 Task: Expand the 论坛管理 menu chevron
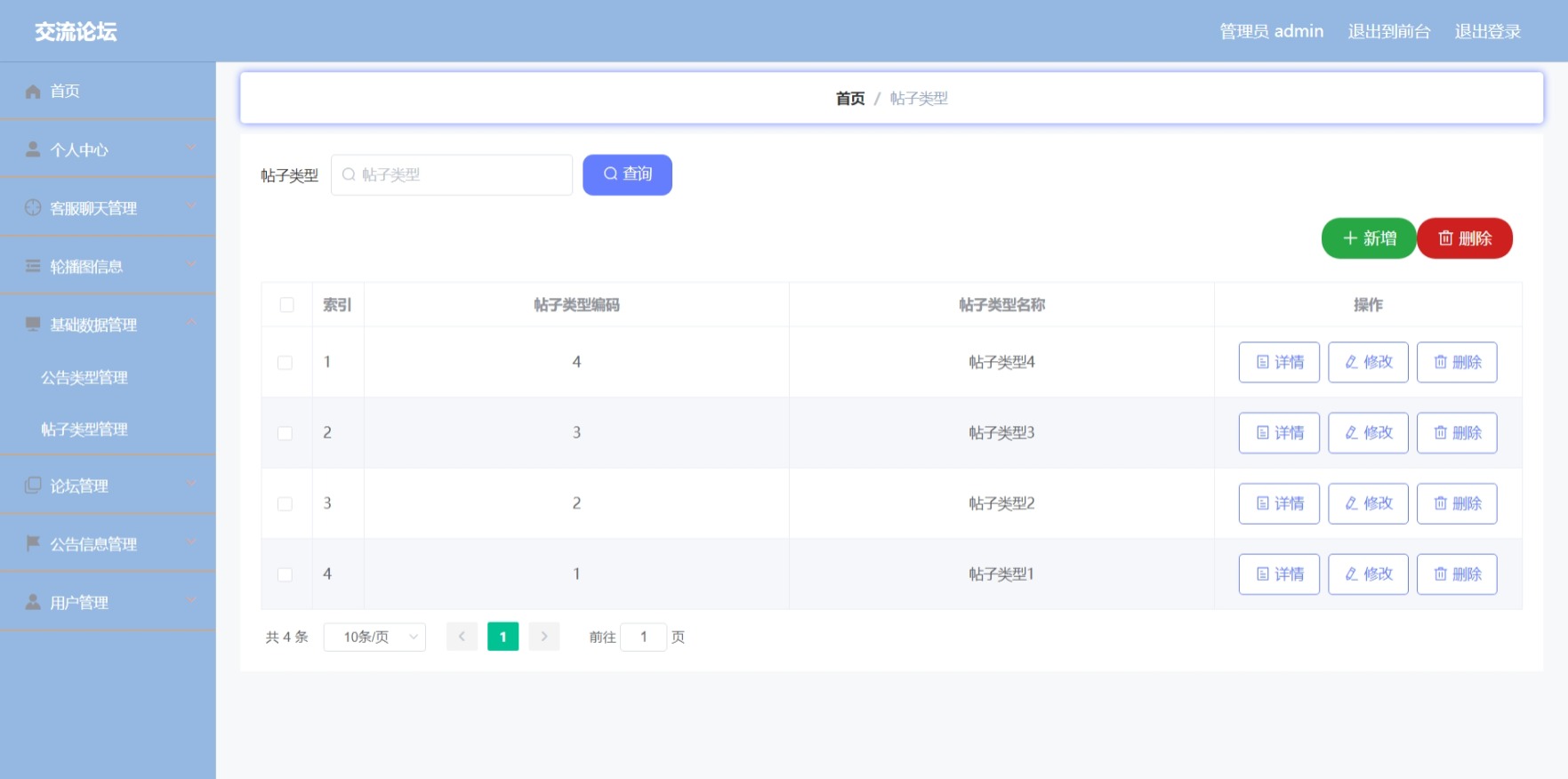point(191,483)
